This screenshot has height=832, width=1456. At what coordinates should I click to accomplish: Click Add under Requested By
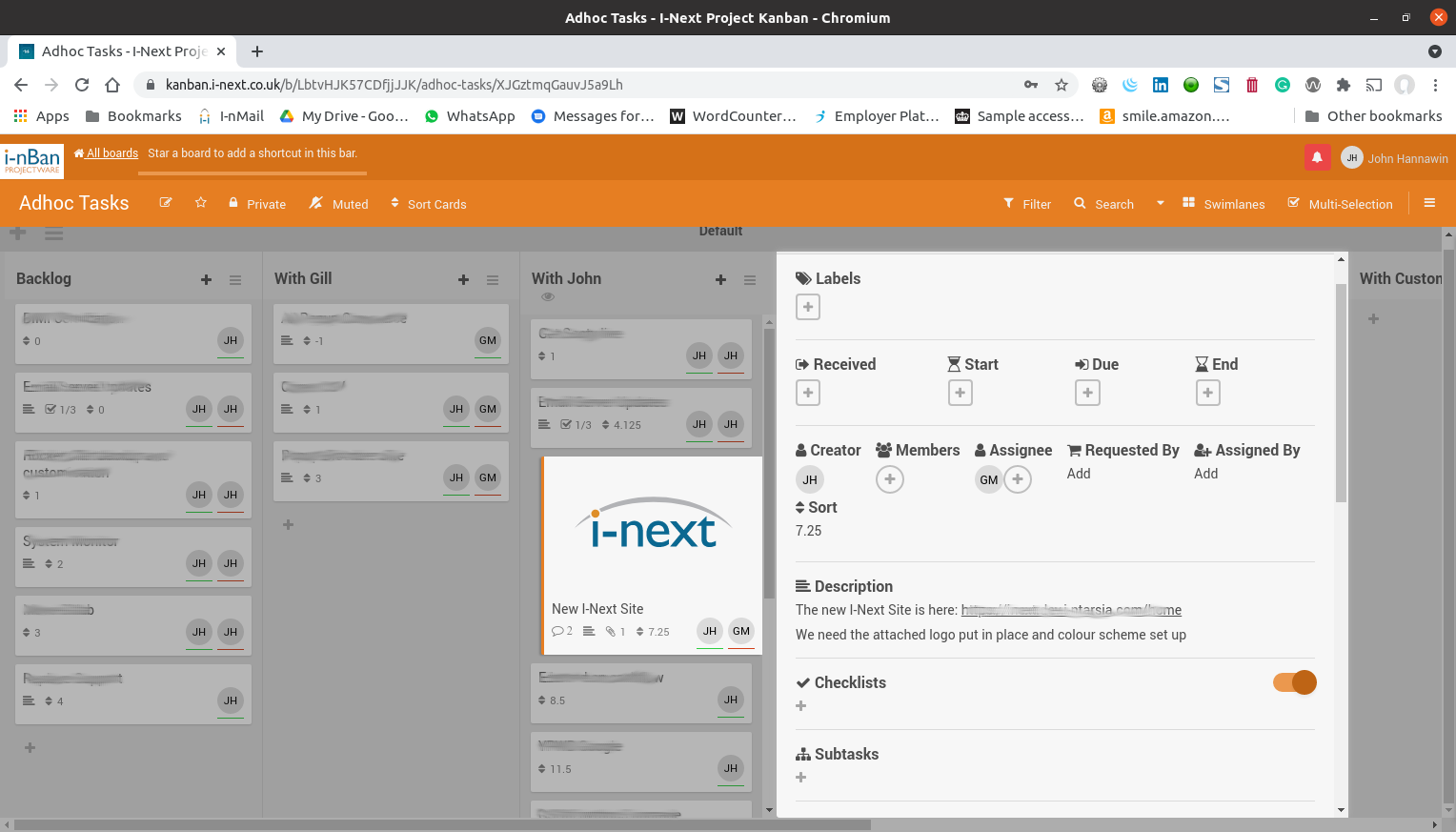coord(1079,474)
